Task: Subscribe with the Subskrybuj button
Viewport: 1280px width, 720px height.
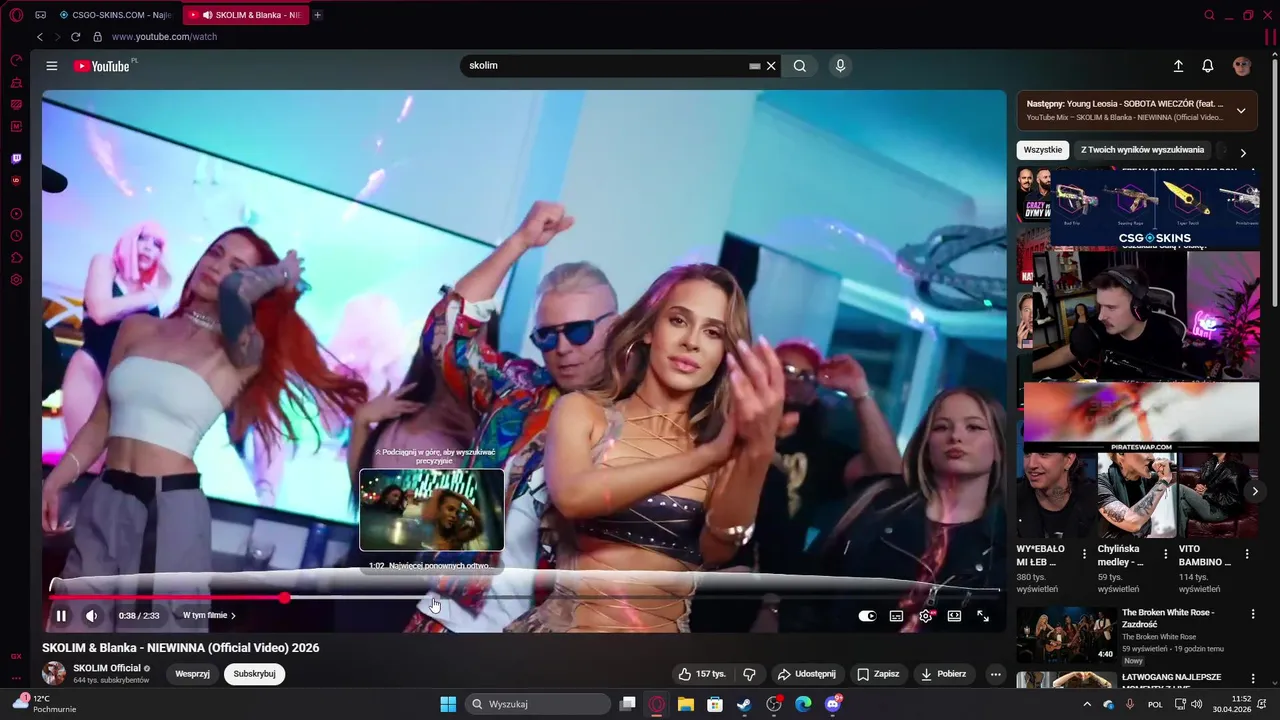Action: (x=254, y=674)
